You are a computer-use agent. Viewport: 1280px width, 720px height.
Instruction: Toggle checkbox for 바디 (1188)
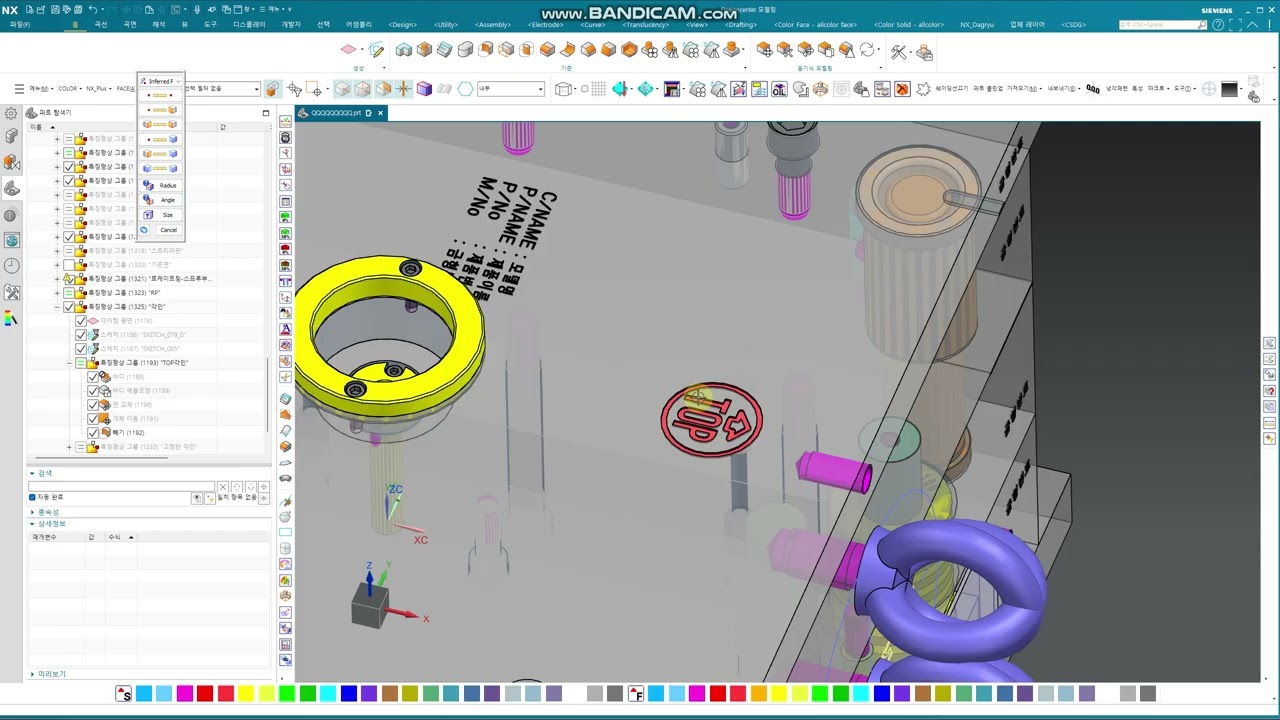(93, 376)
